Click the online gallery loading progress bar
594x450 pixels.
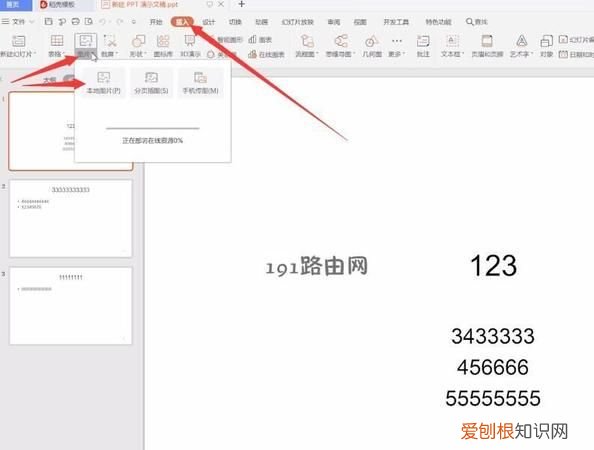(x=153, y=128)
